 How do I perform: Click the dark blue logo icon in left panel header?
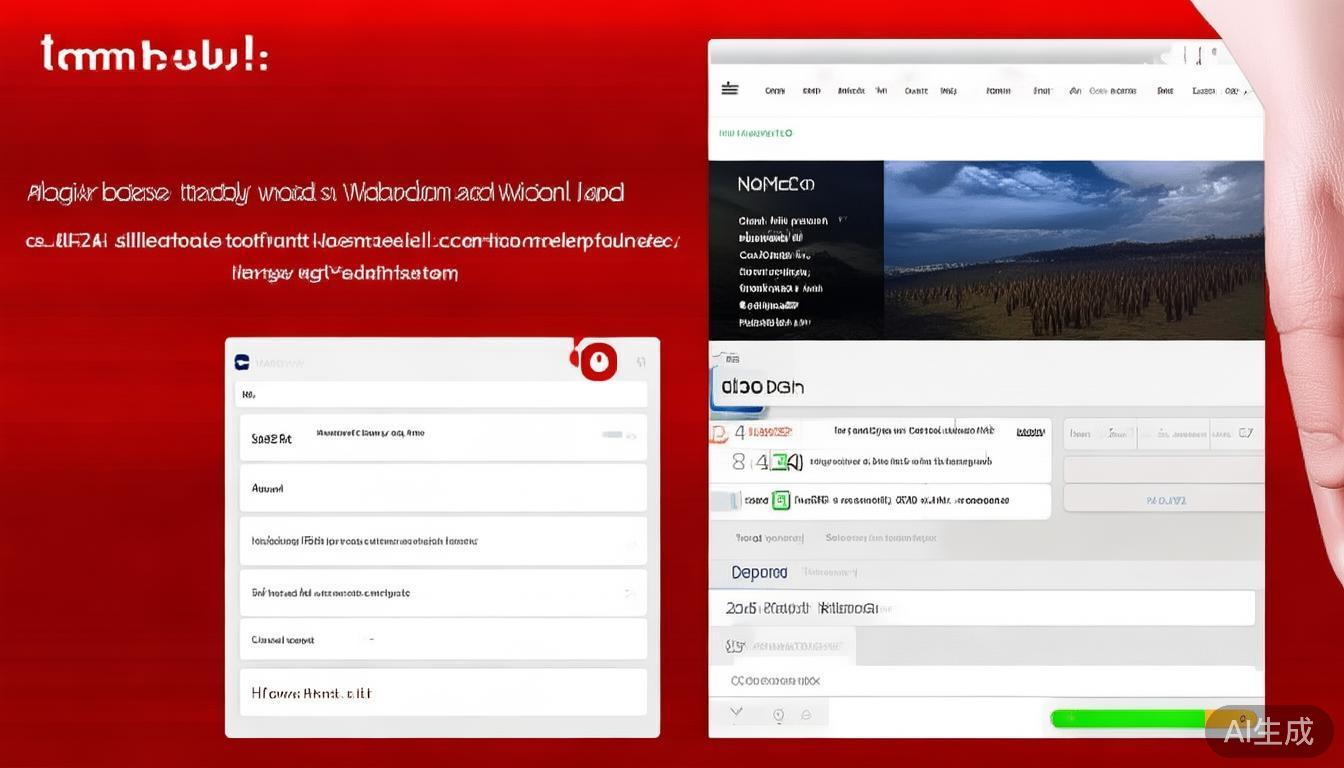(x=242, y=362)
